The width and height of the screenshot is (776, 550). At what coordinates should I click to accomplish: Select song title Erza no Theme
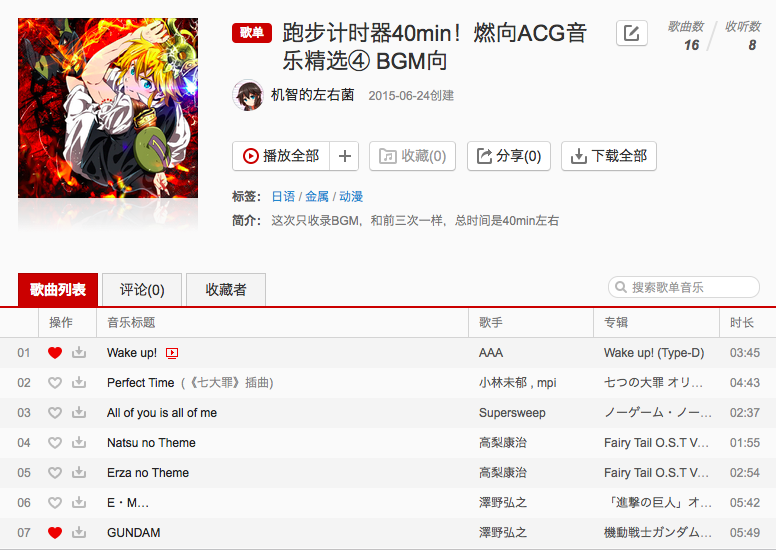click(x=148, y=473)
